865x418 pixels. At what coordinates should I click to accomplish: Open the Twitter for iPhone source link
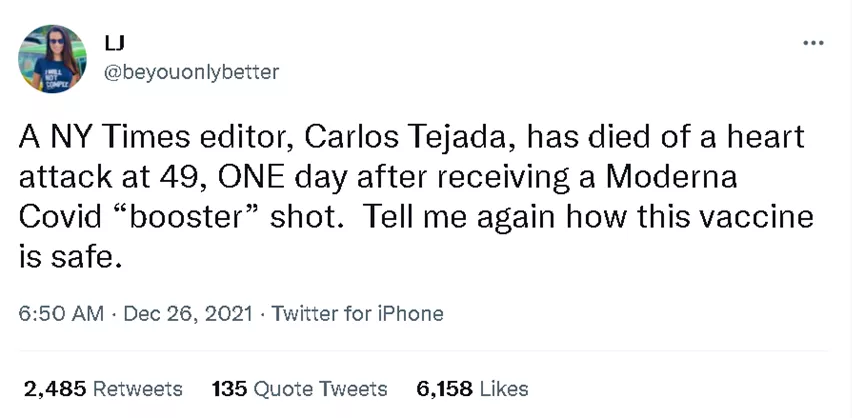coord(359,313)
